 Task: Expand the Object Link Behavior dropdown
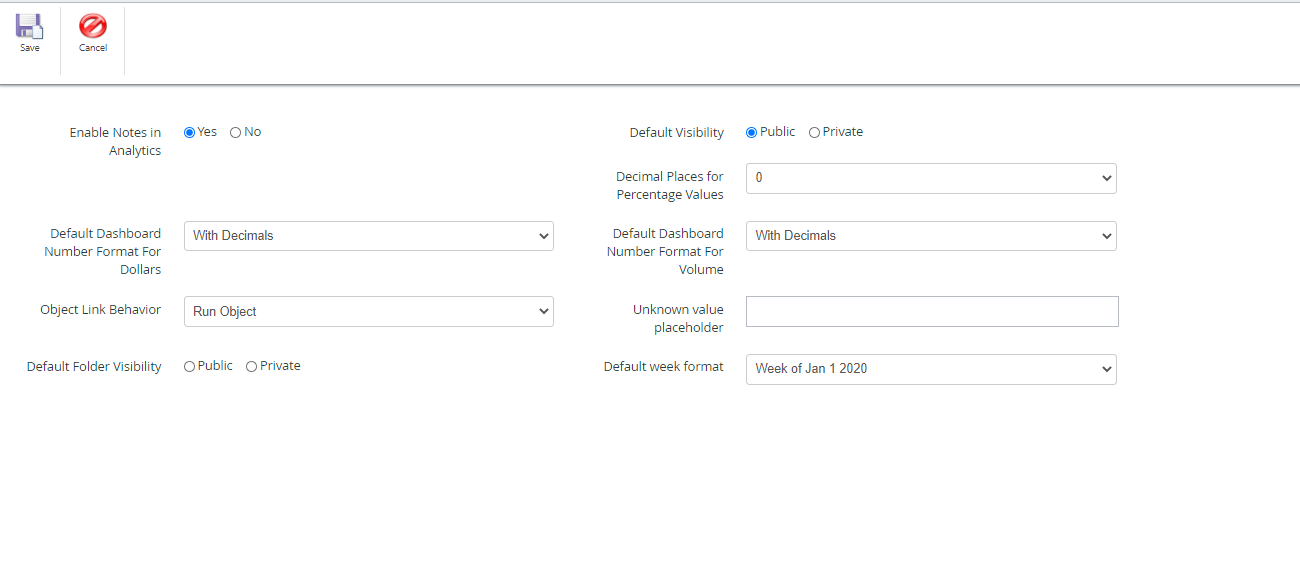[369, 311]
